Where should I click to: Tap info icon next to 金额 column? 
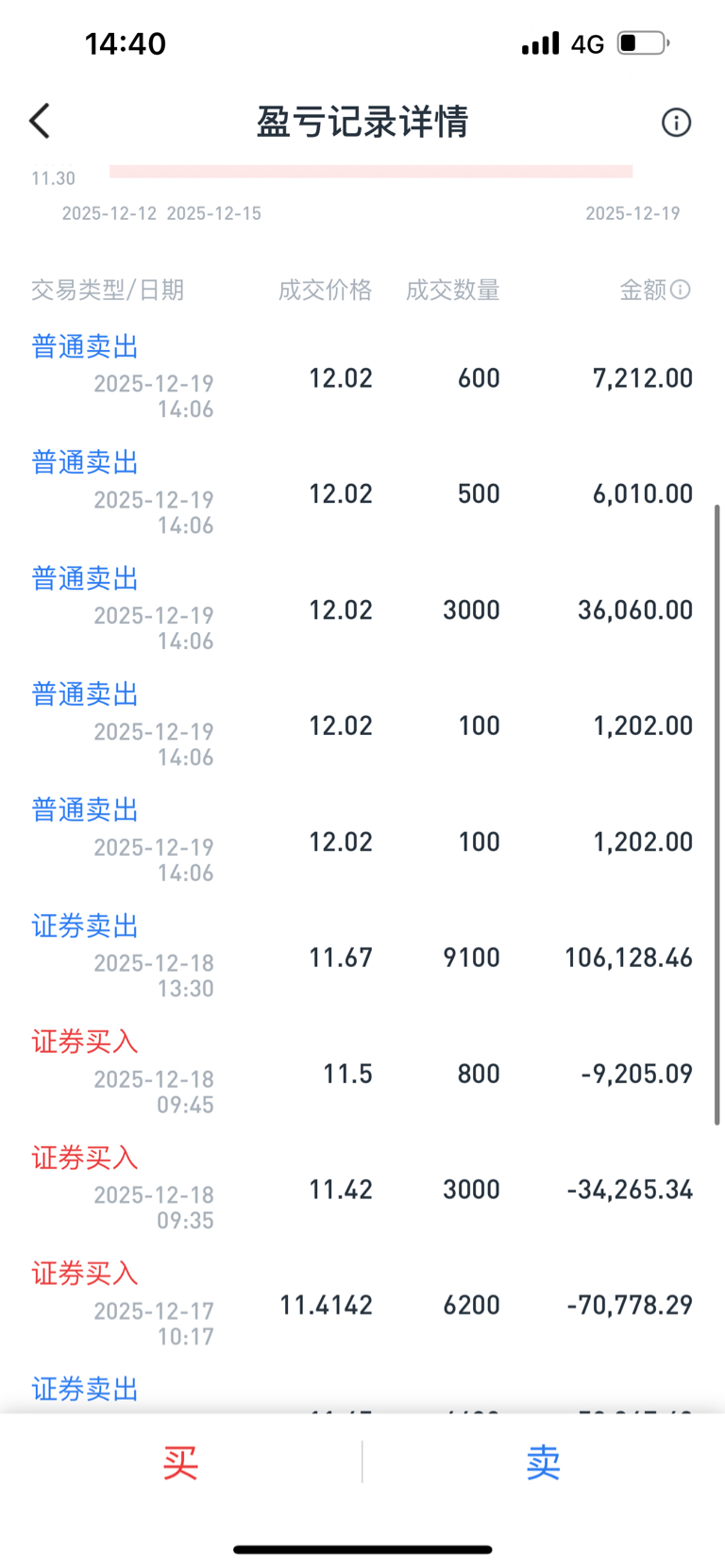coord(681,290)
